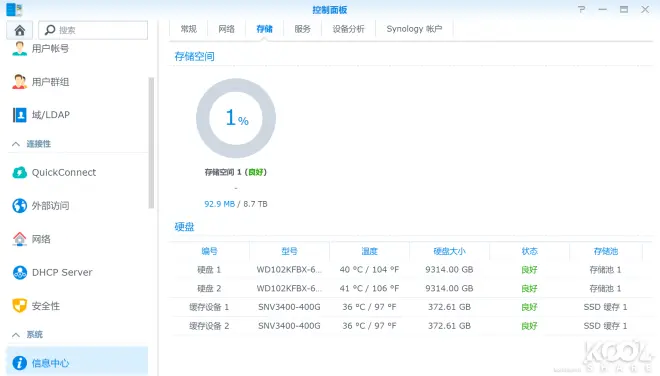Open 信息中心 info icon
660x376 pixels.
pyautogui.click(x=19, y=363)
